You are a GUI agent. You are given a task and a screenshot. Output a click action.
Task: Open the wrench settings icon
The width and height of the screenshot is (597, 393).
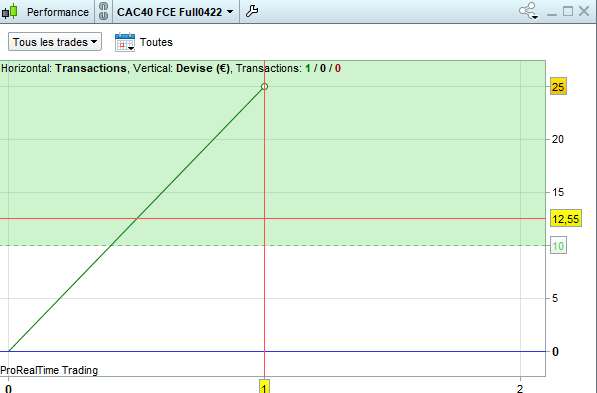tap(252, 11)
